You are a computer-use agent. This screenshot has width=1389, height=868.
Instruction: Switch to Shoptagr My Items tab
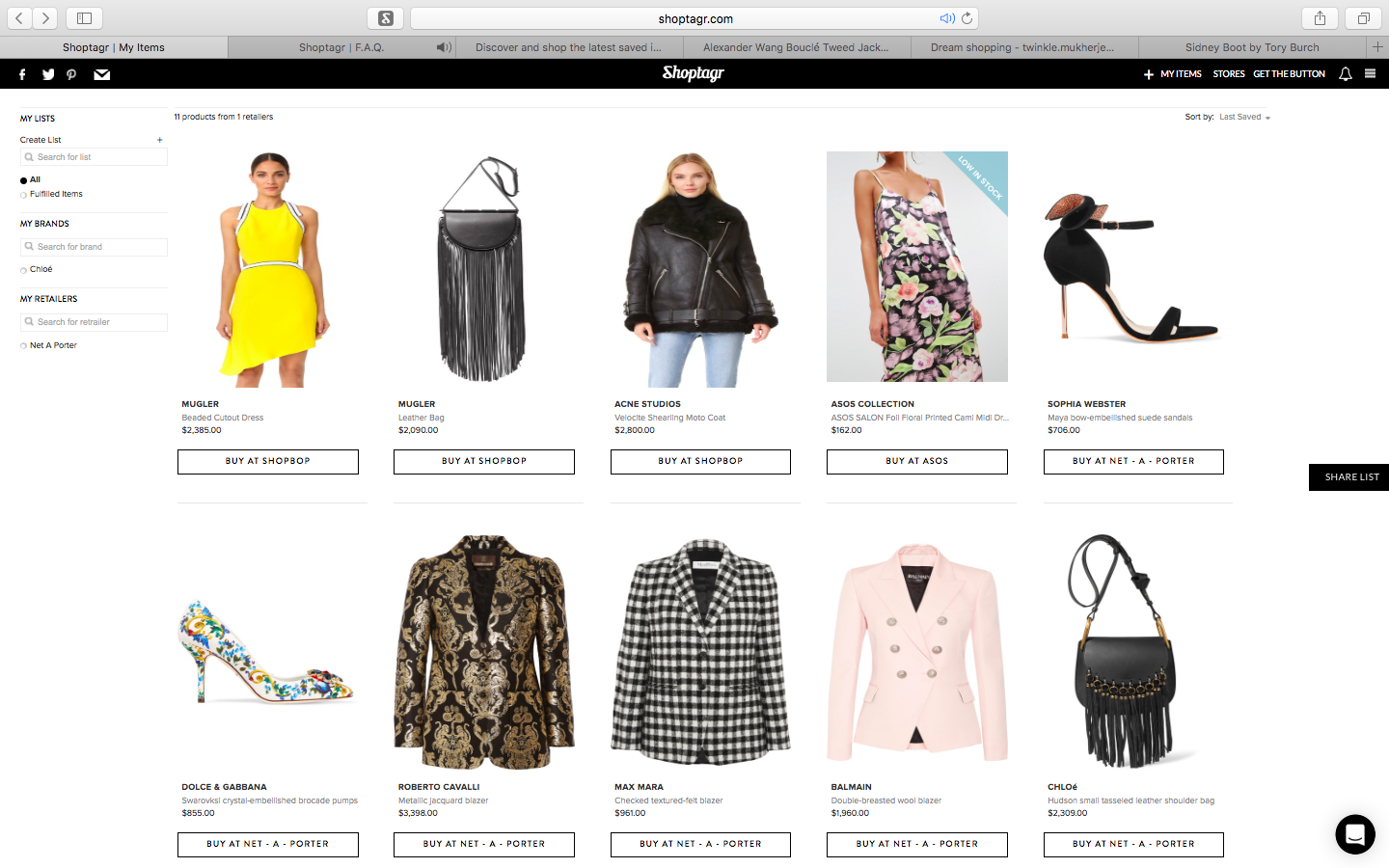click(x=114, y=47)
